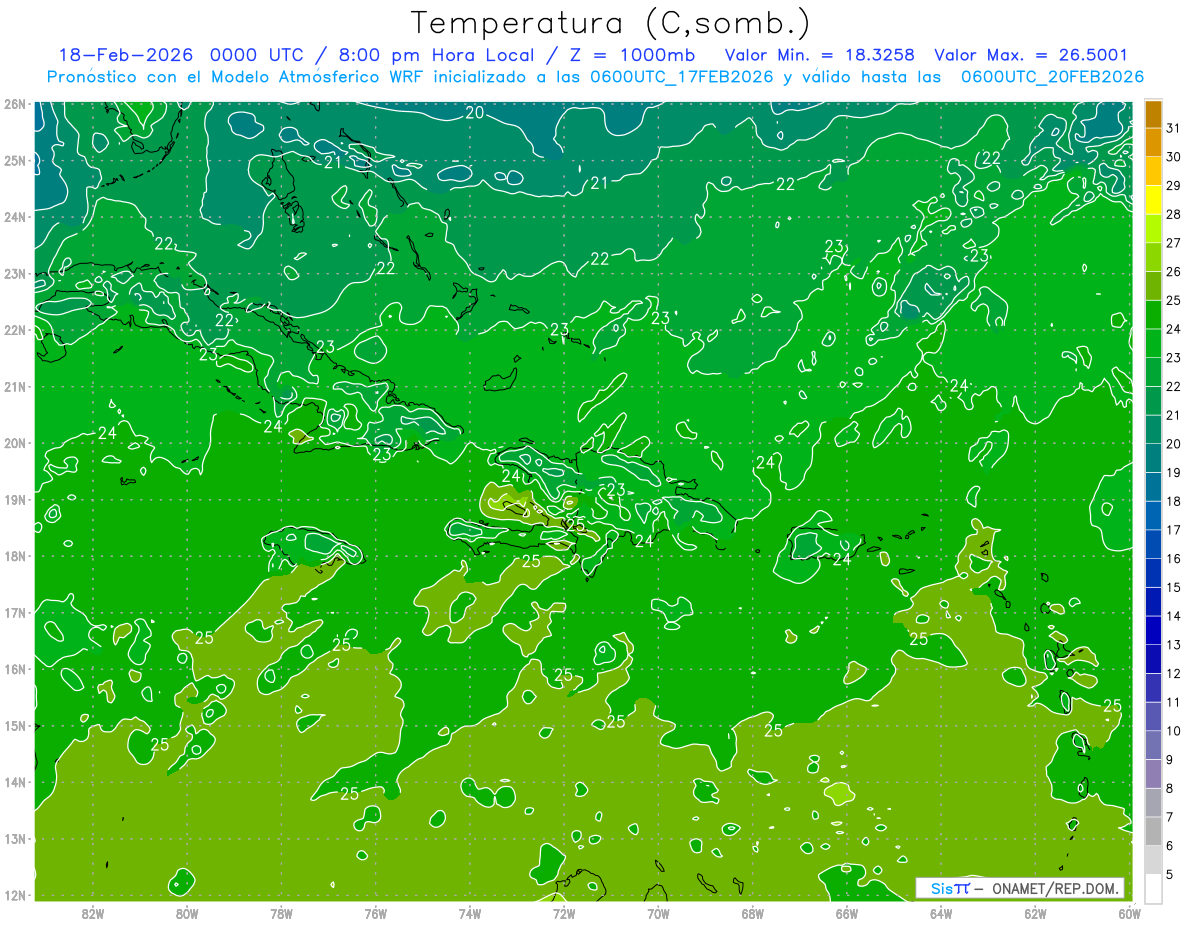Click the 80W longitude axis label
1200x927 pixels.
tap(187, 913)
